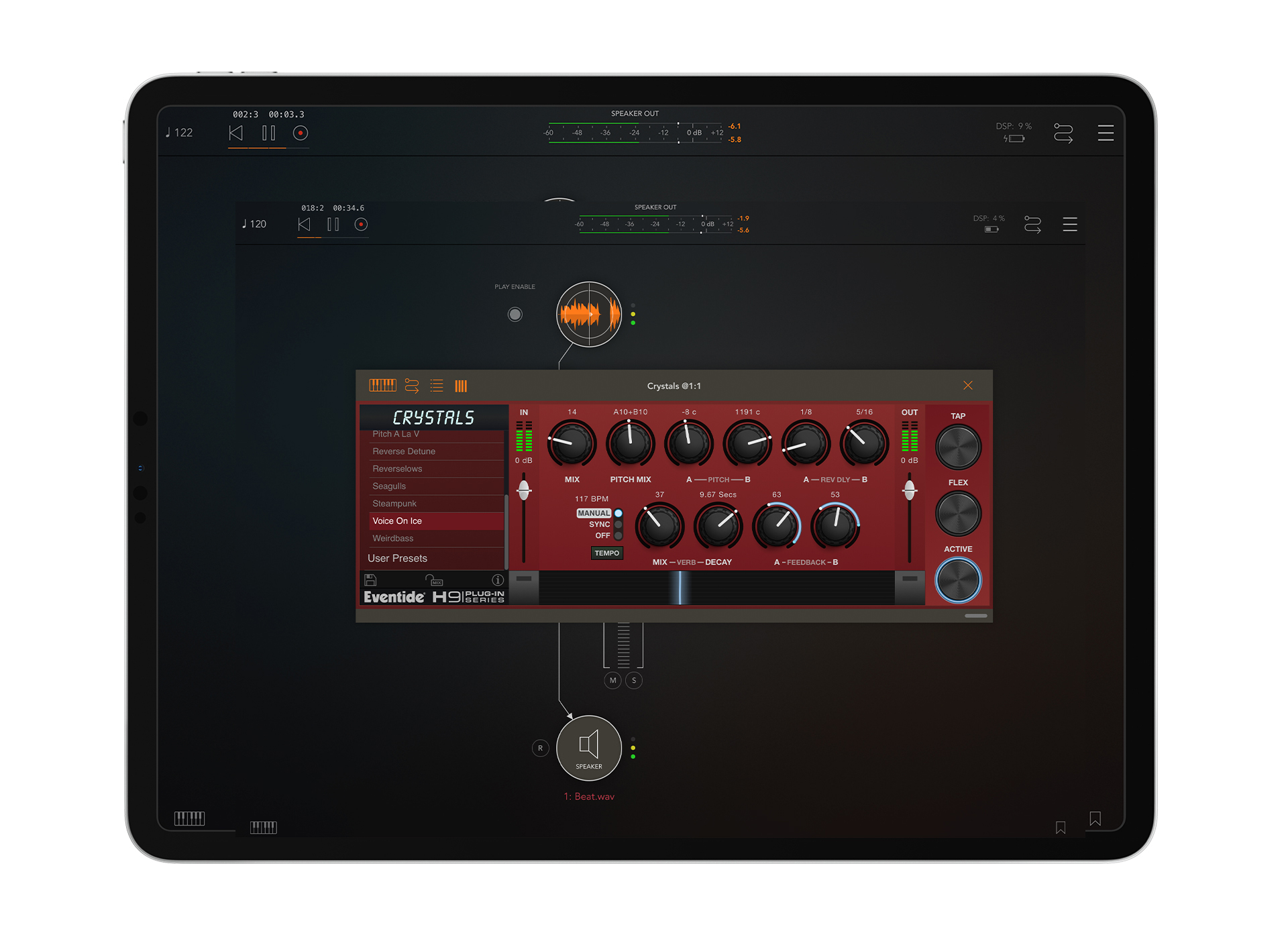Viewport: 1288px width, 941px height.
Task: Click the PITCH MIX knob showing A10+B10
Action: tap(631, 443)
